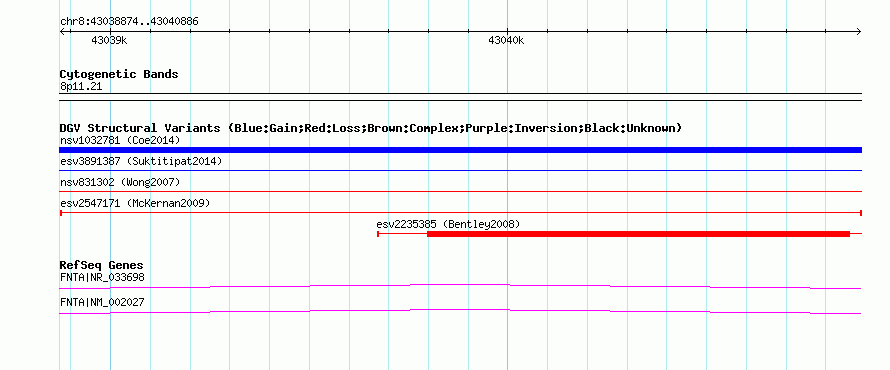
Task: Click the red nsv831302 loss line
Action: click(x=460, y=191)
